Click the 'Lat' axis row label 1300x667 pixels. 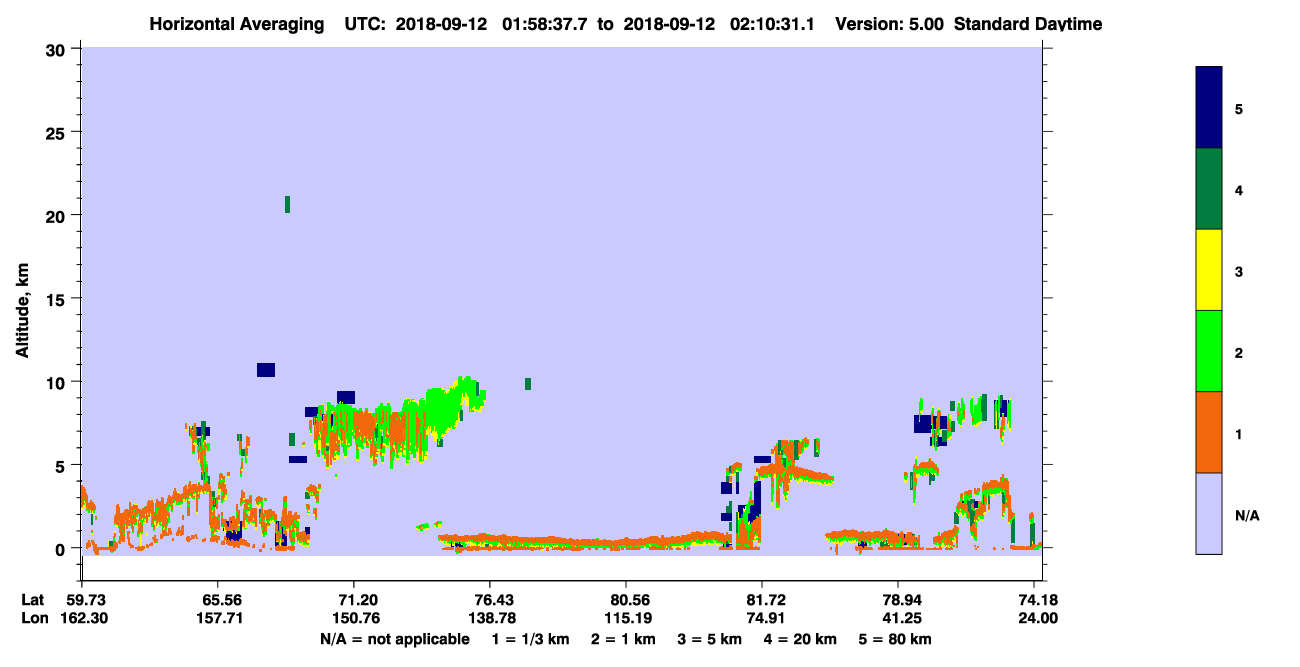click(x=33, y=600)
